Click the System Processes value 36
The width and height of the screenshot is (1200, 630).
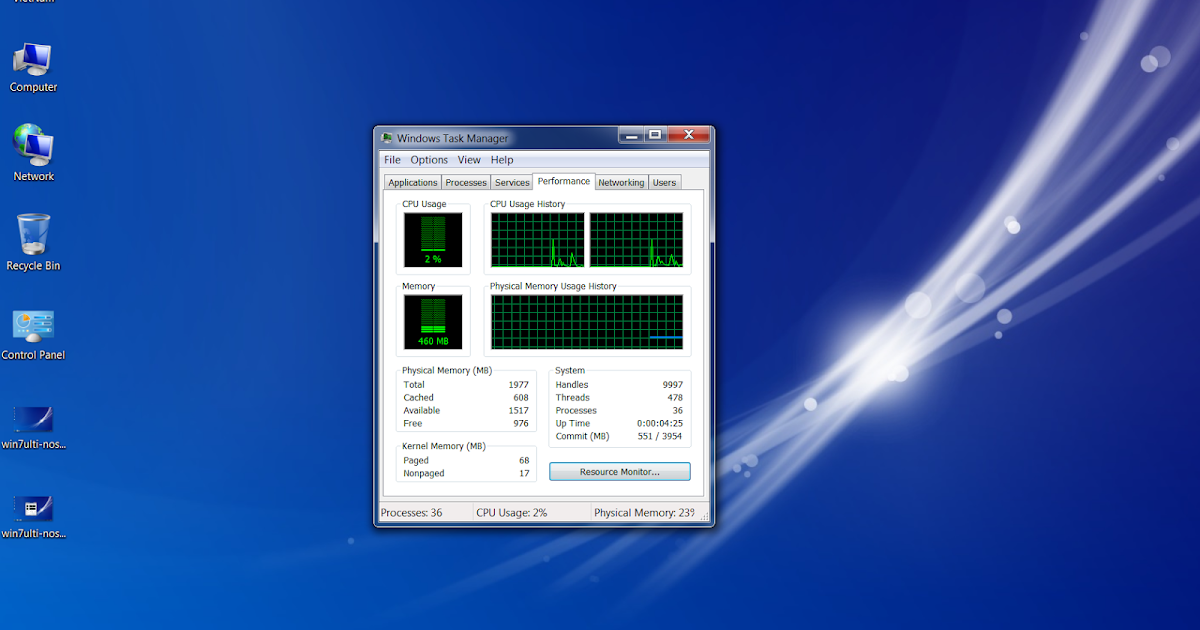(x=678, y=411)
